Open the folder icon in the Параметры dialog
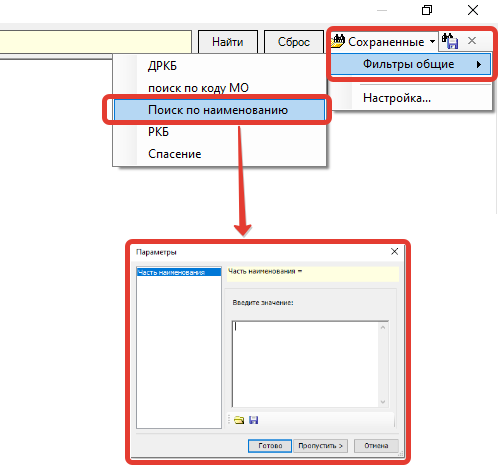The height and width of the screenshot is (465, 498). point(239,420)
